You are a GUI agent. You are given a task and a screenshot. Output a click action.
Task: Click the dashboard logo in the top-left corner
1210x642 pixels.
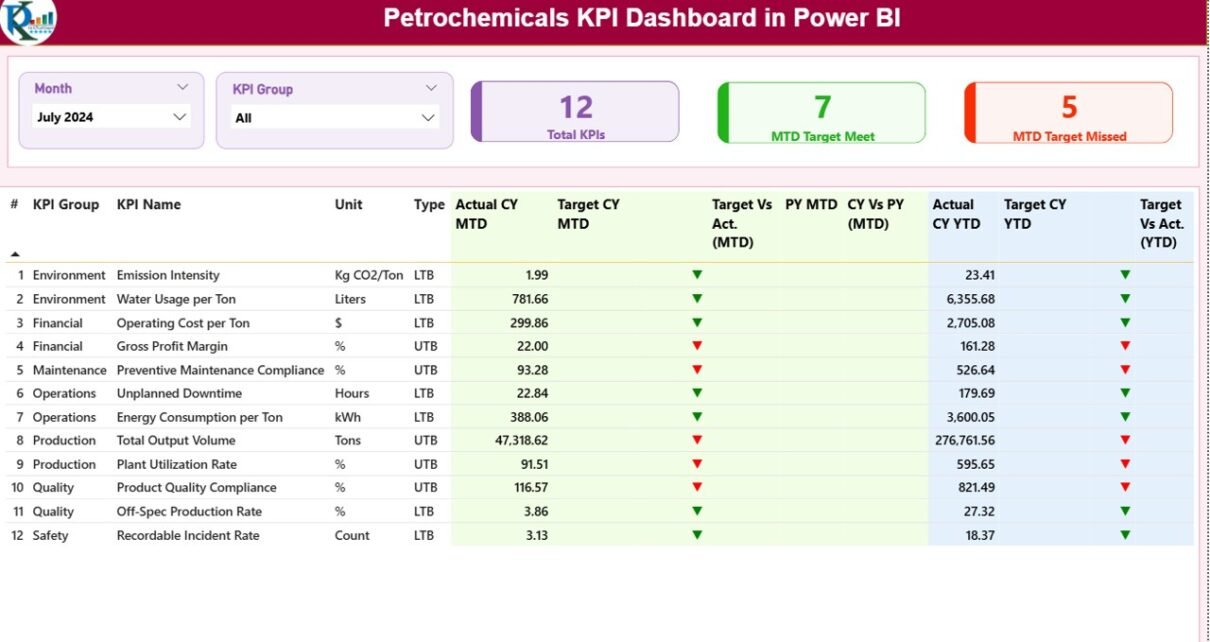pos(28,21)
